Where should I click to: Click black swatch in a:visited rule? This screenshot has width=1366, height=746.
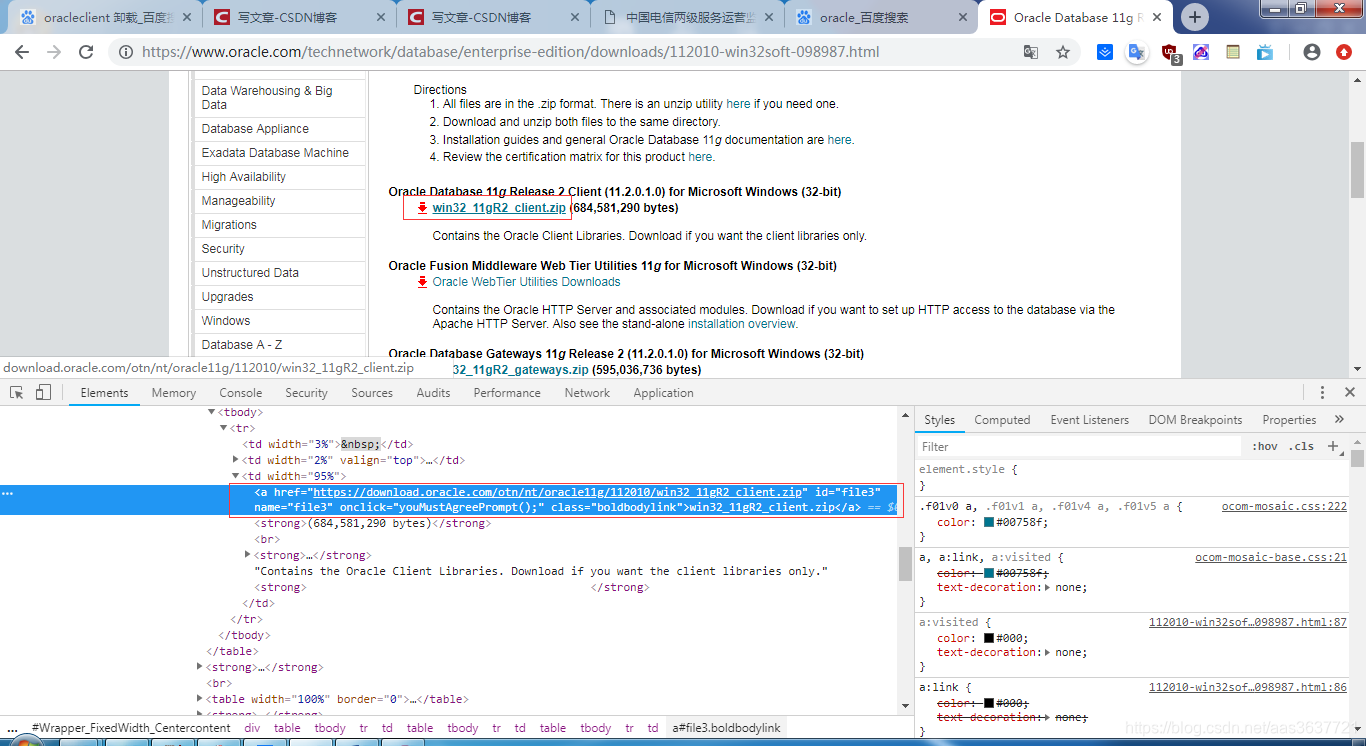990,638
